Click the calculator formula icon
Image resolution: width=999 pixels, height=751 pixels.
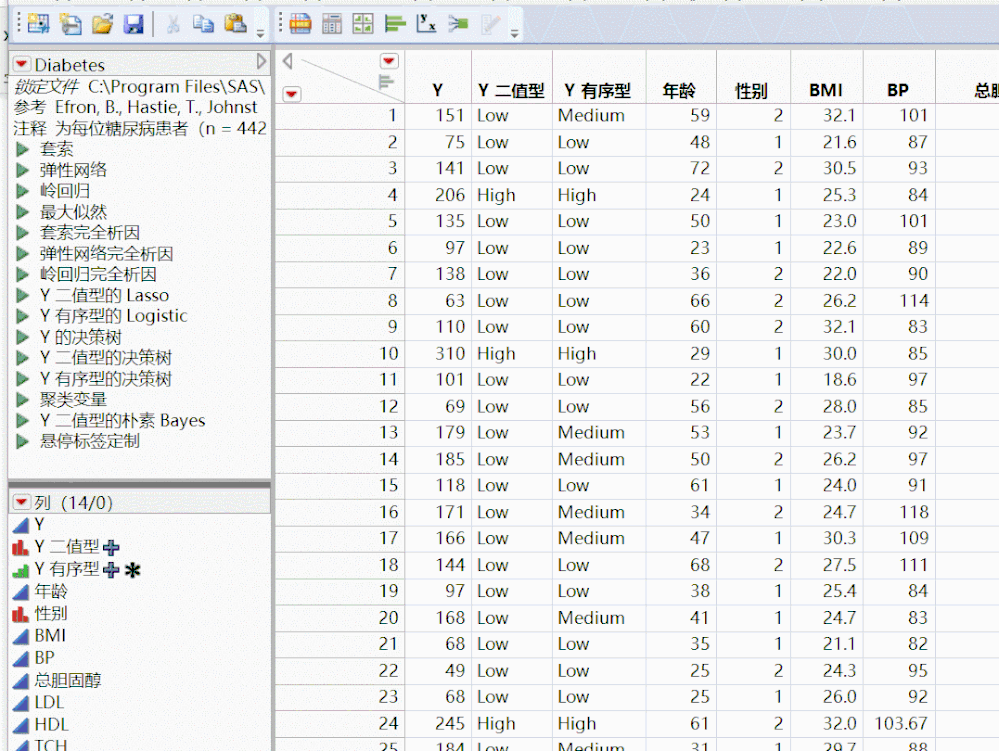coord(331,22)
